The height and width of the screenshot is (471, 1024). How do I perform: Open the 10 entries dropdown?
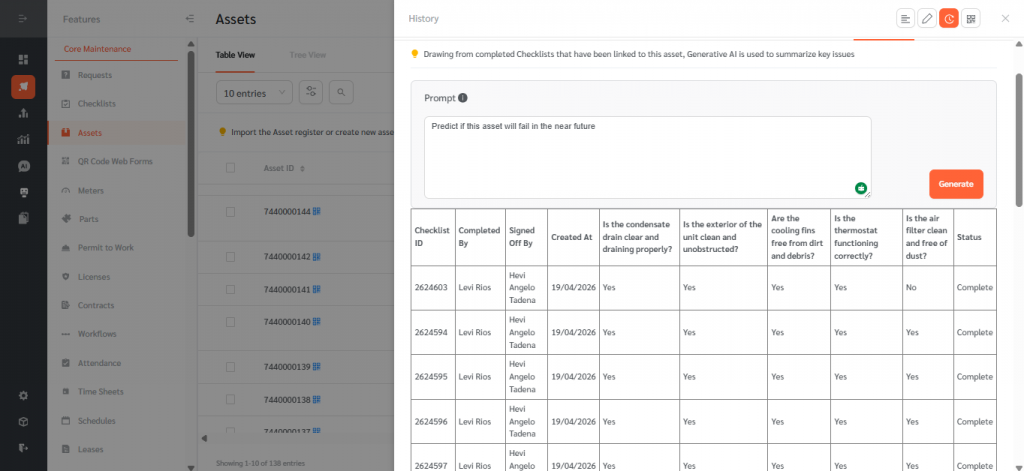pos(254,92)
